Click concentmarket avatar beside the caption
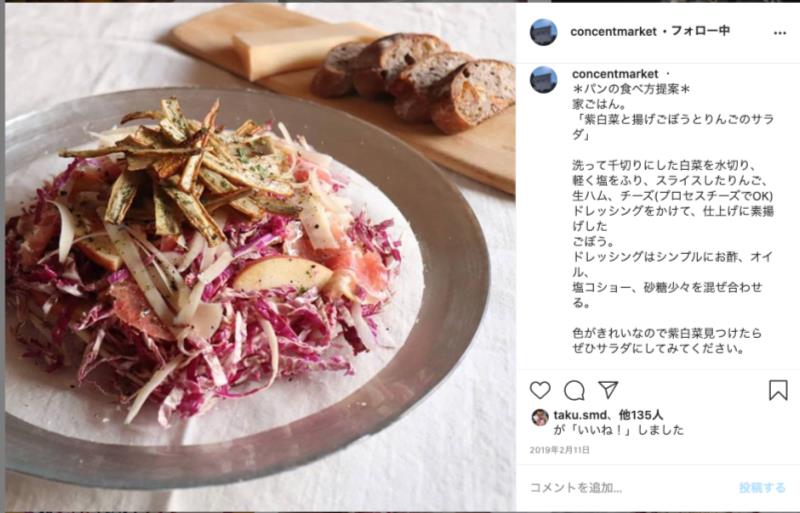The width and height of the screenshot is (800, 513). point(543,80)
